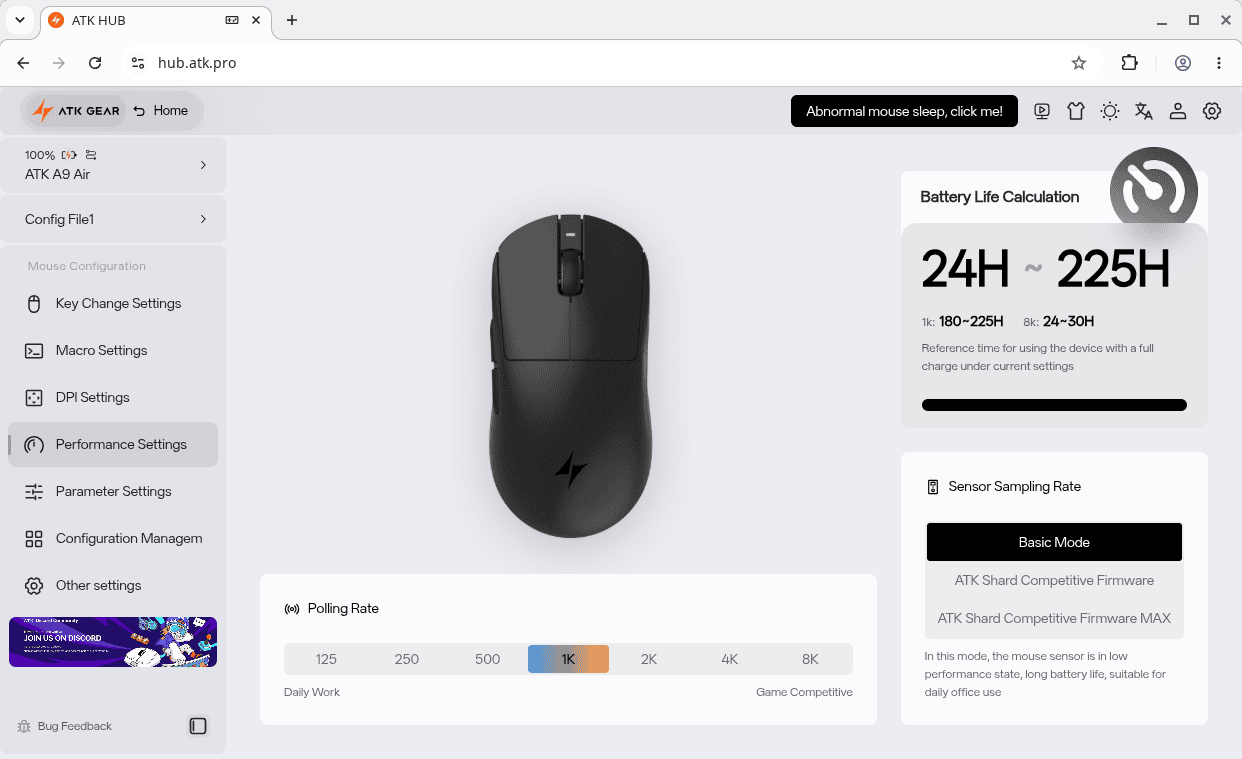Open the user account icon
This screenshot has height=759, width=1242.
click(1178, 111)
